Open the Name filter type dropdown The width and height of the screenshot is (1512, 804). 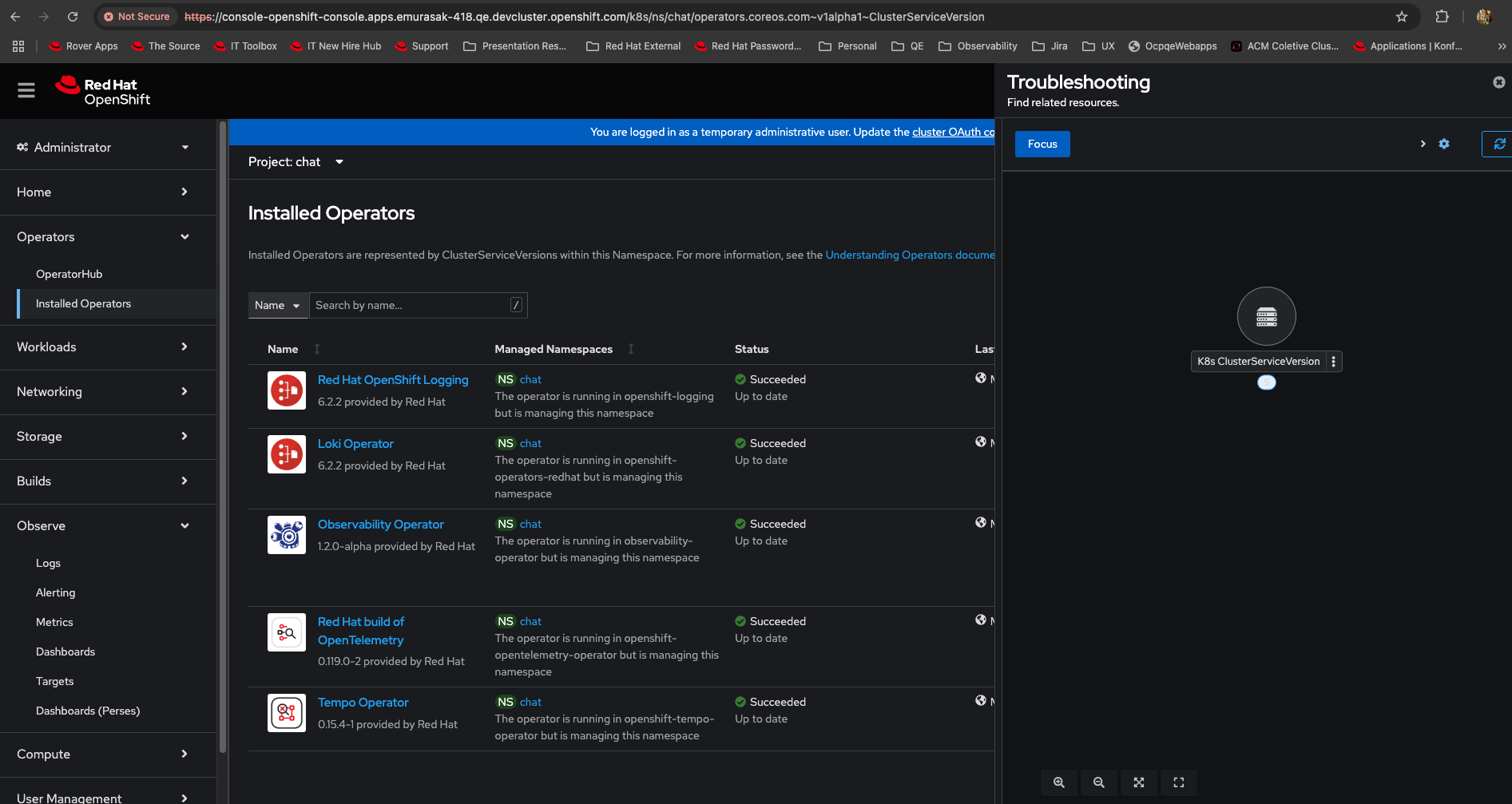(x=277, y=305)
